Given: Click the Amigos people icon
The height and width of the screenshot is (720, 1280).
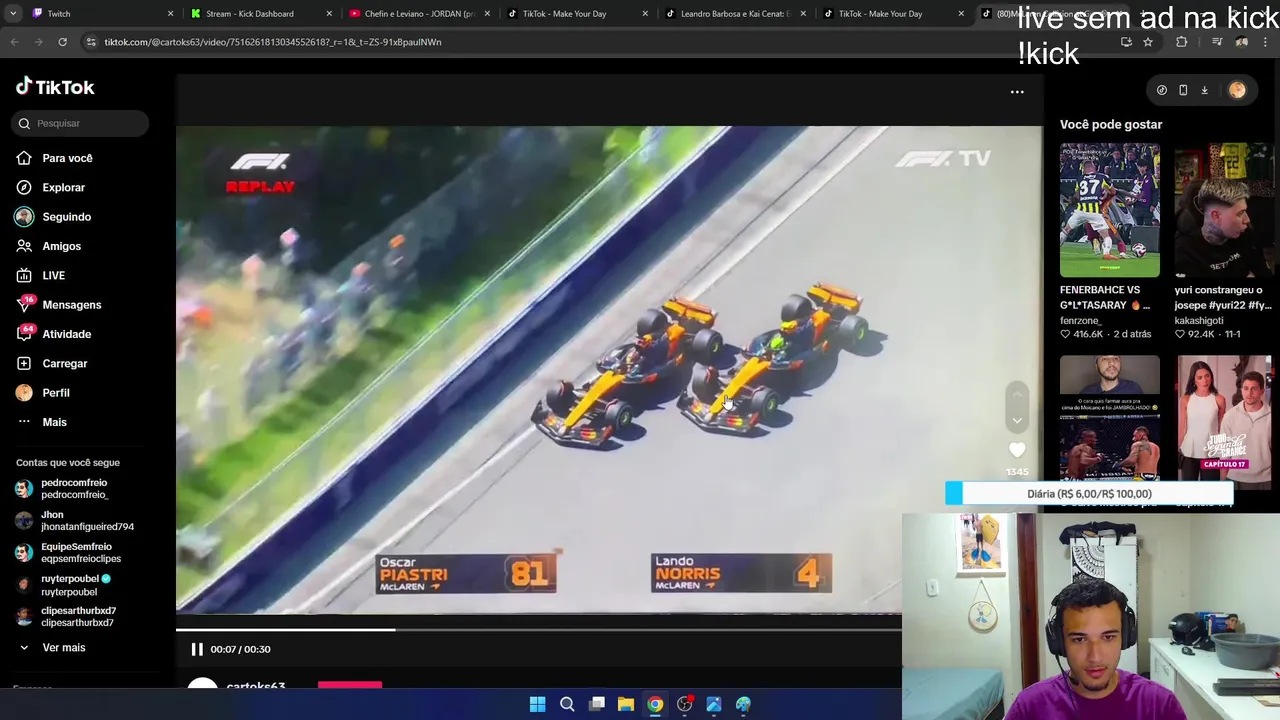Looking at the screenshot, I should pos(24,246).
